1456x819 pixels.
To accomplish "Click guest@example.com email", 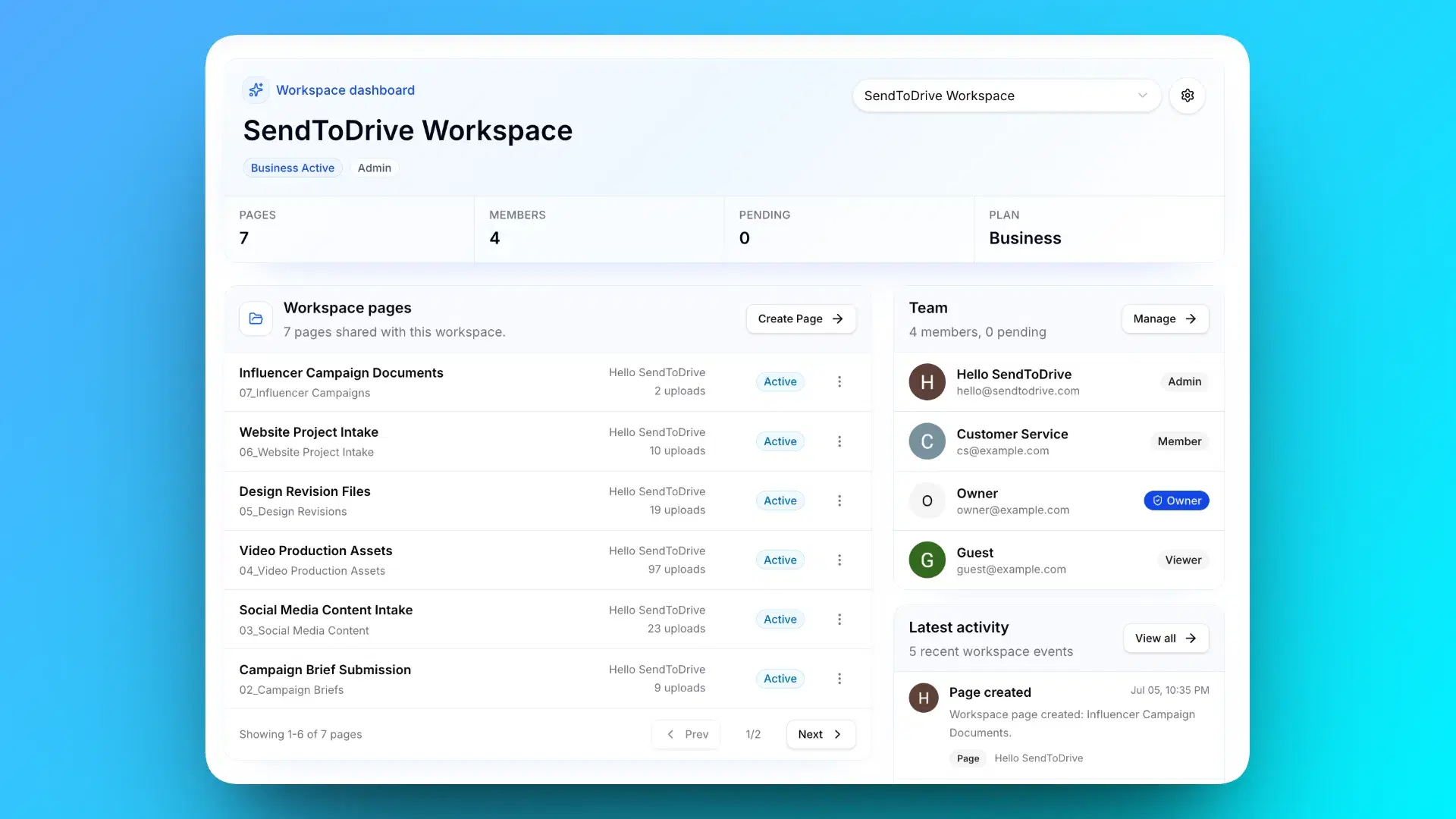I will (1011, 570).
